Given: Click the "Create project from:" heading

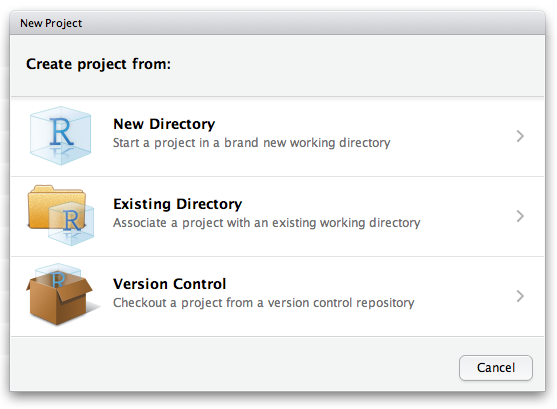Looking at the screenshot, I should point(98,64).
